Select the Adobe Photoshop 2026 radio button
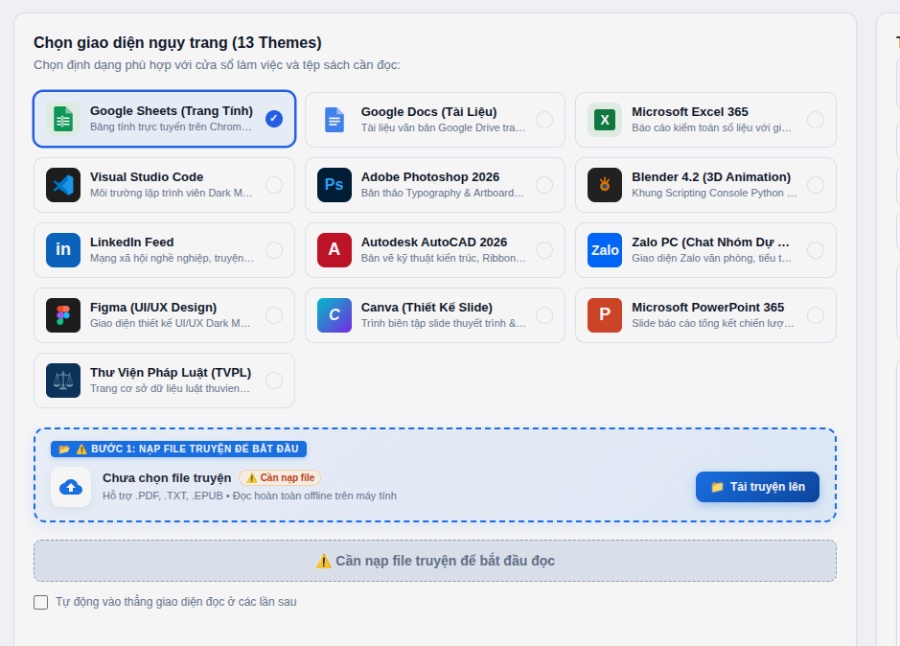Viewport: 900px width, 646px height. click(544, 185)
